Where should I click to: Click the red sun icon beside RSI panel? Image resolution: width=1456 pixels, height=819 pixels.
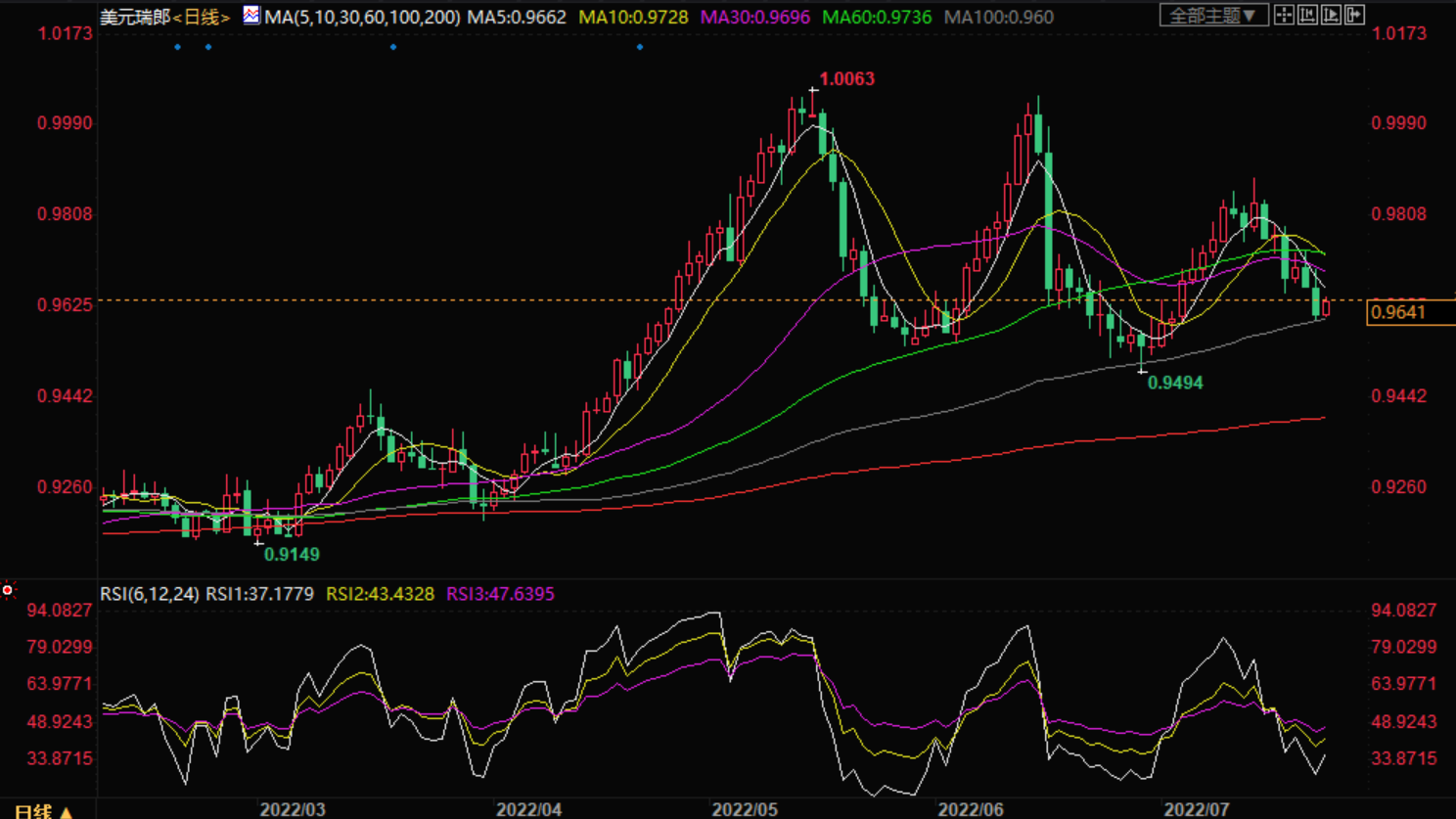(x=8, y=590)
